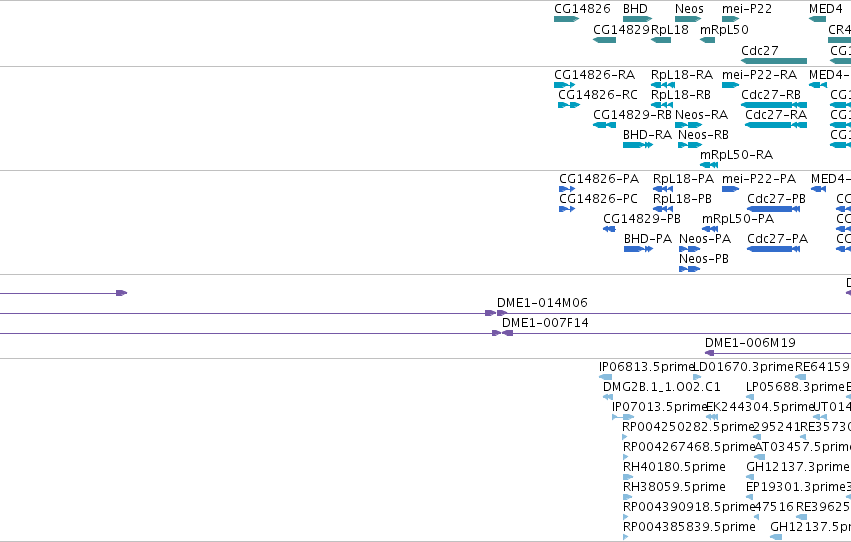Select EST 'GH12137.3prime'
The width and height of the screenshot is (851, 542).
pos(797,467)
